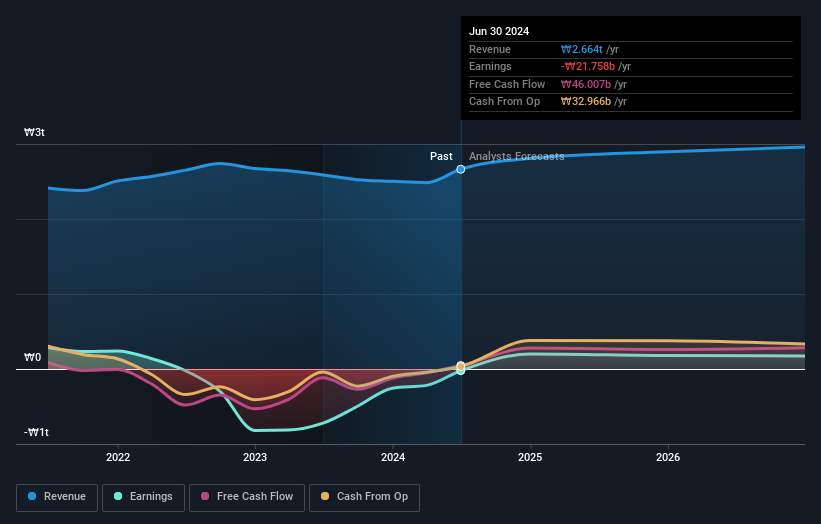Image resolution: width=821 pixels, height=524 pixels.
Task: Click the 2025 x-axis label
Action: pos(530,457)
